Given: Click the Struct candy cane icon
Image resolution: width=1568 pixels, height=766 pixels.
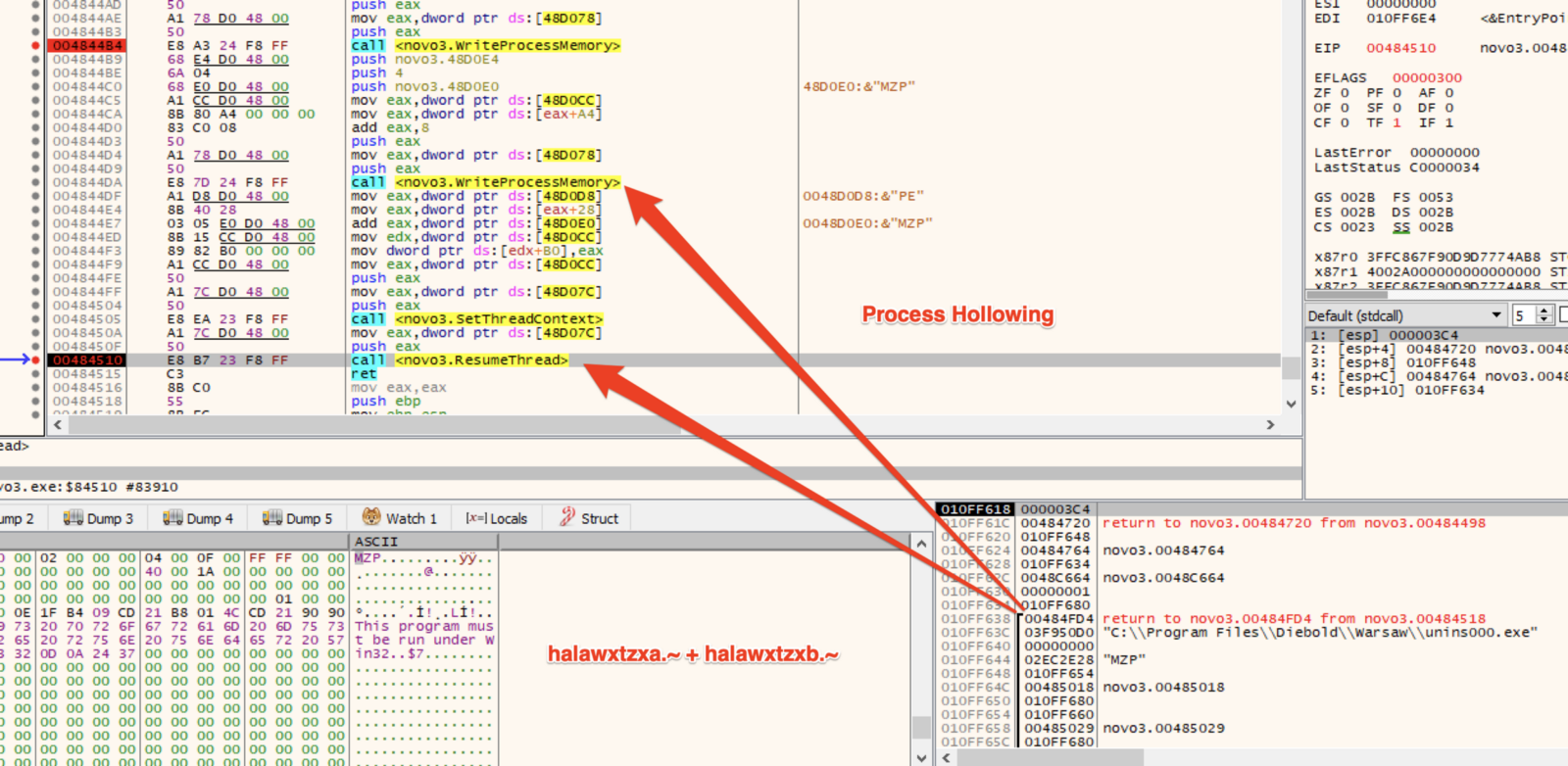Looking at the screenshot, I should [x=567, y=517].
